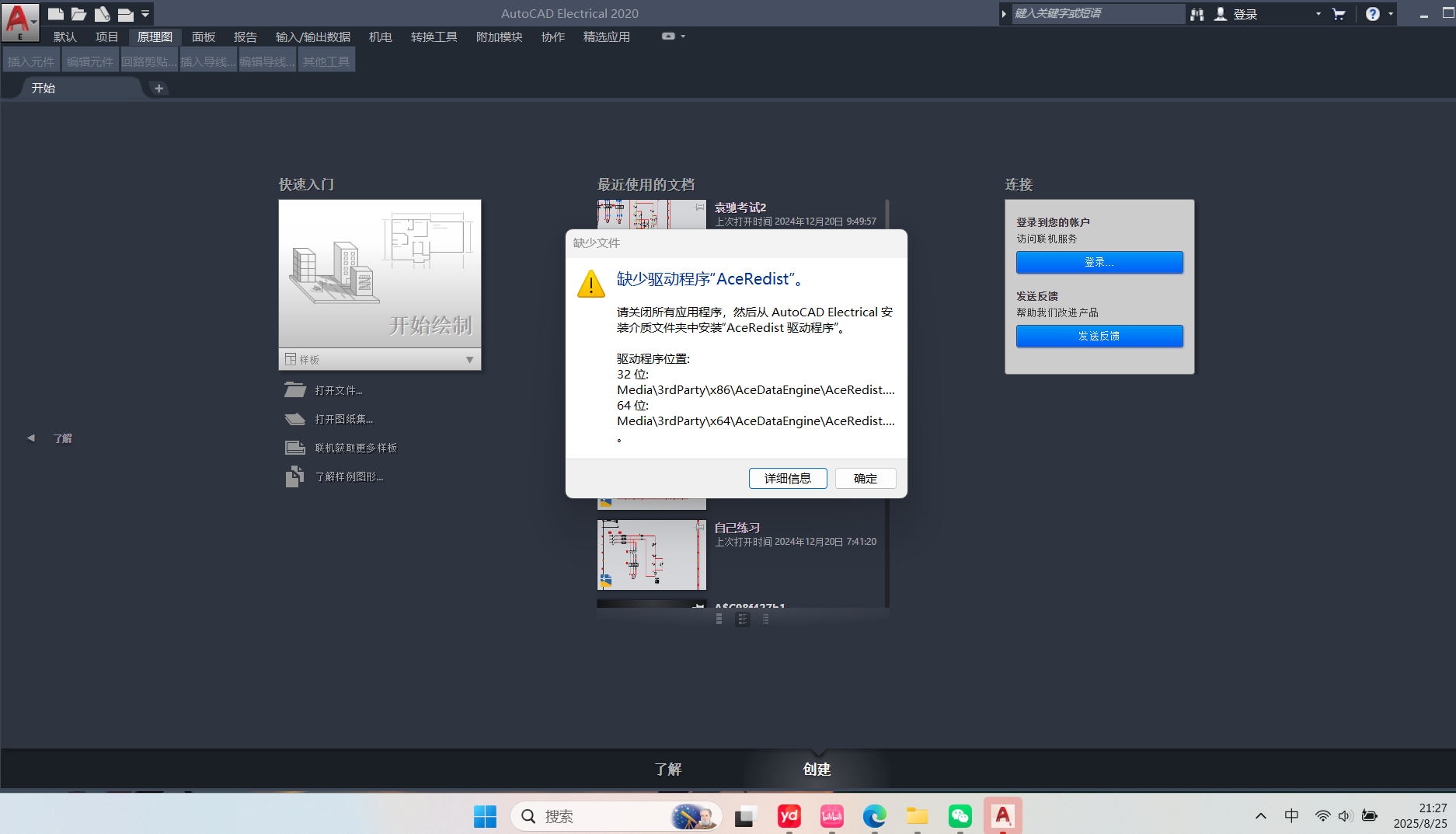
Task: Click 详细信息 button in missing file dialog
Action: tap(788, 478)
